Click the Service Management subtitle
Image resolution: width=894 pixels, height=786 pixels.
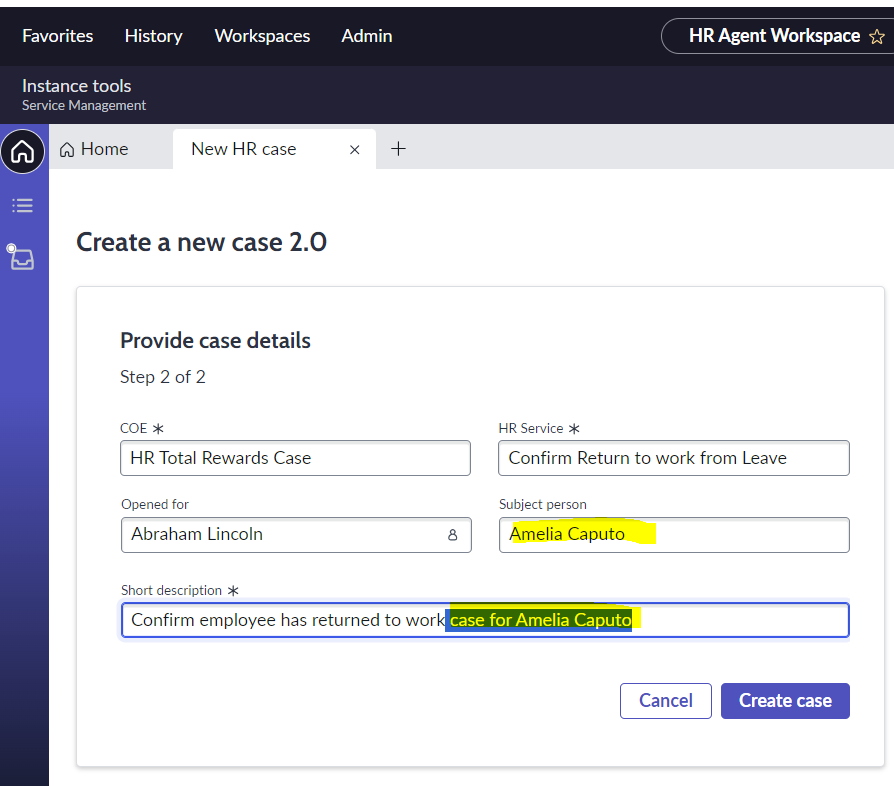(x=84, y=105)
